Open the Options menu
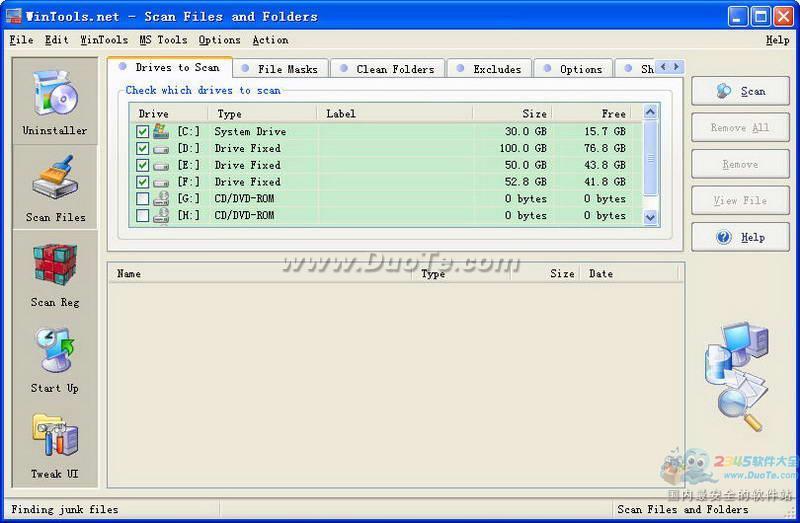Viewport: 800px width, 523px height. point(219,40)
